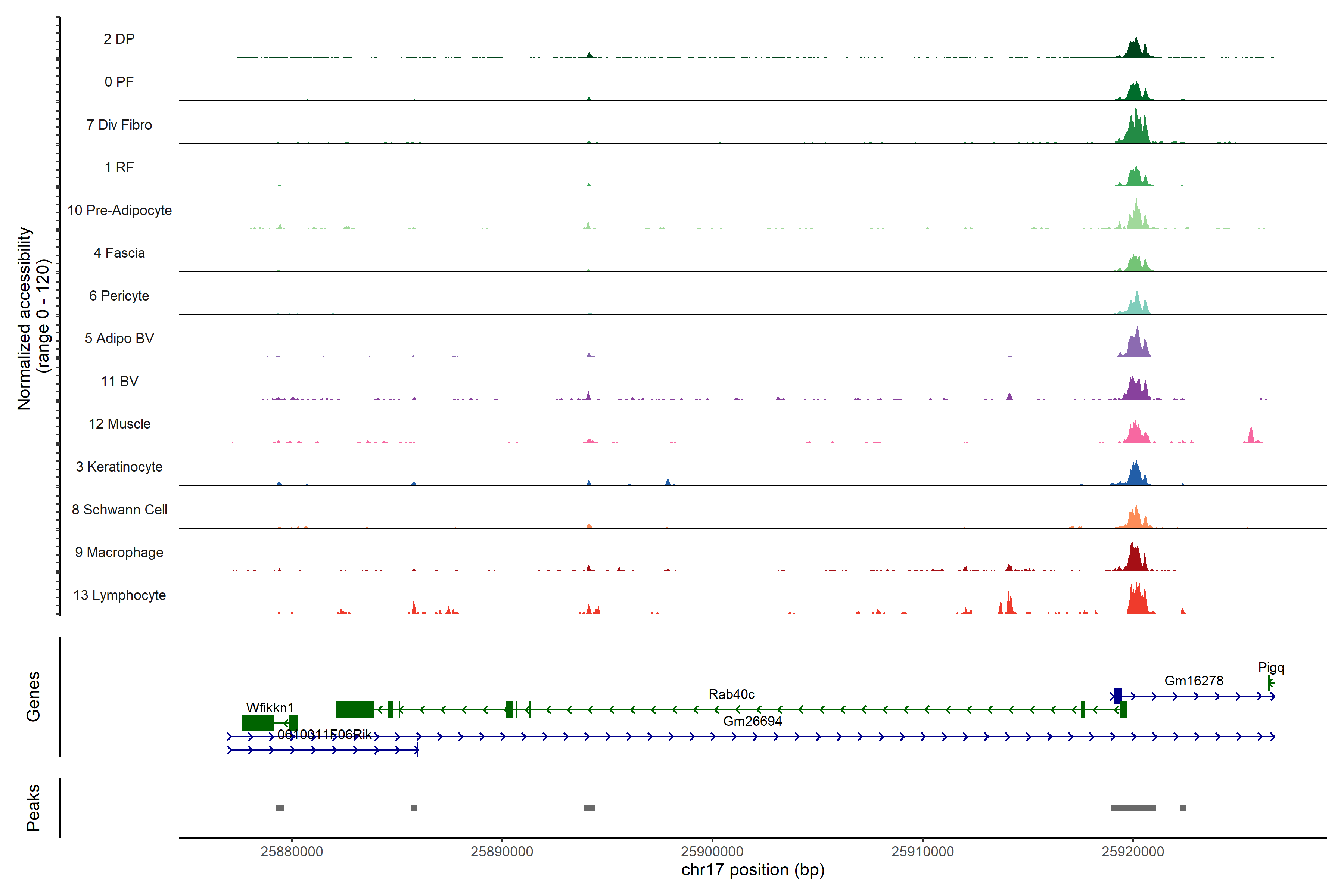Click the rightmost small gray peak marker
1344x896 pixels.
[1182, 808]
